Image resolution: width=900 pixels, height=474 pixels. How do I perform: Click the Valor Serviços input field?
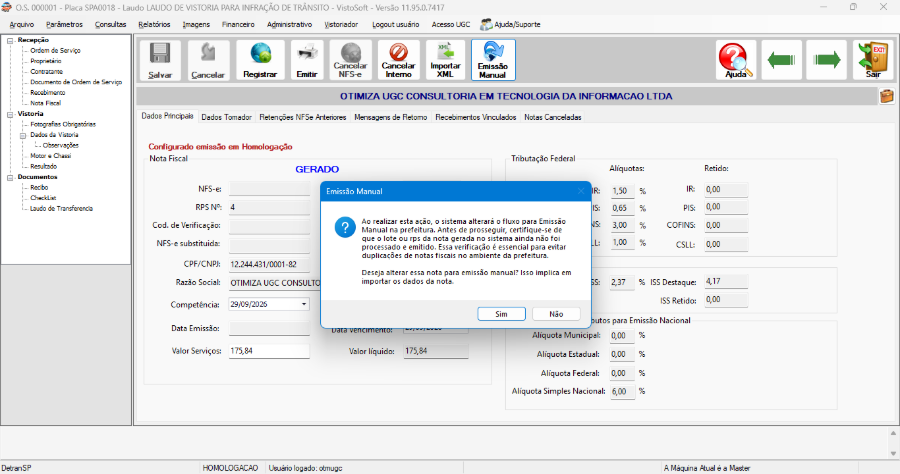[x=269, y=351]
